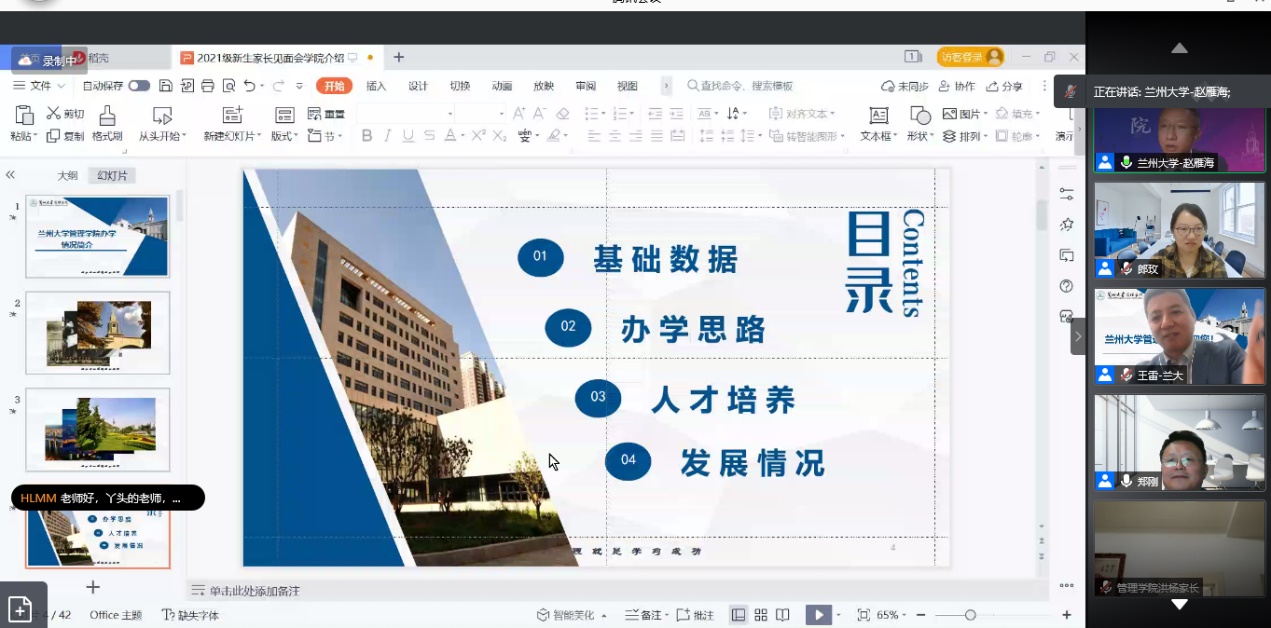Click the Share (分享) button

(x=1004, y=86)
